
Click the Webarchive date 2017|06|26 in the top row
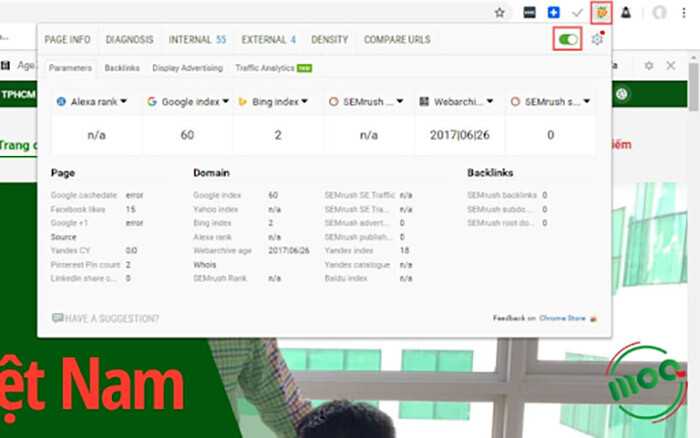point(459,135)
